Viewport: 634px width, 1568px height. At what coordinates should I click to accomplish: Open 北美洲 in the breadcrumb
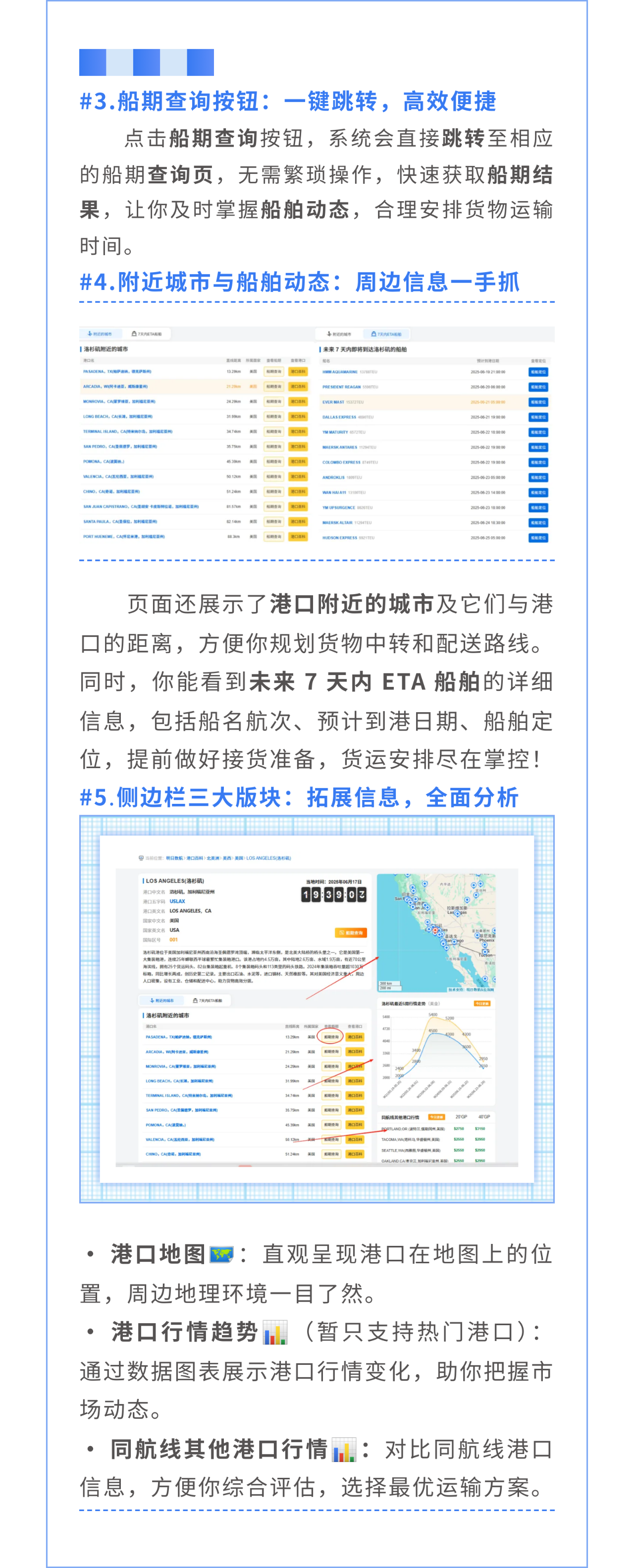point(213,858)
